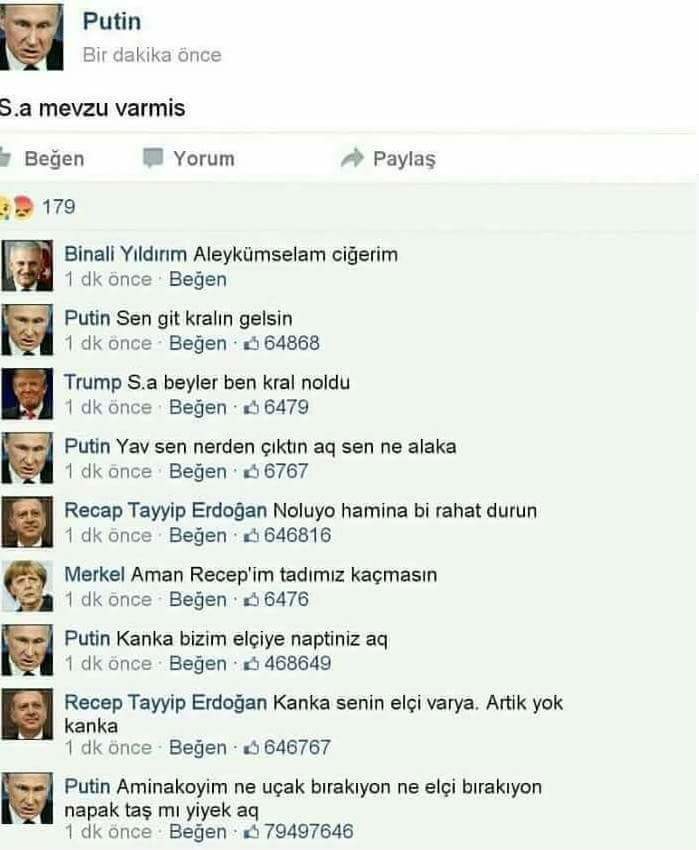This screenshot has height=850, width=699.
Task: Click the 'Bir dakika önce' post timestamp
Action: pos(152,55)
